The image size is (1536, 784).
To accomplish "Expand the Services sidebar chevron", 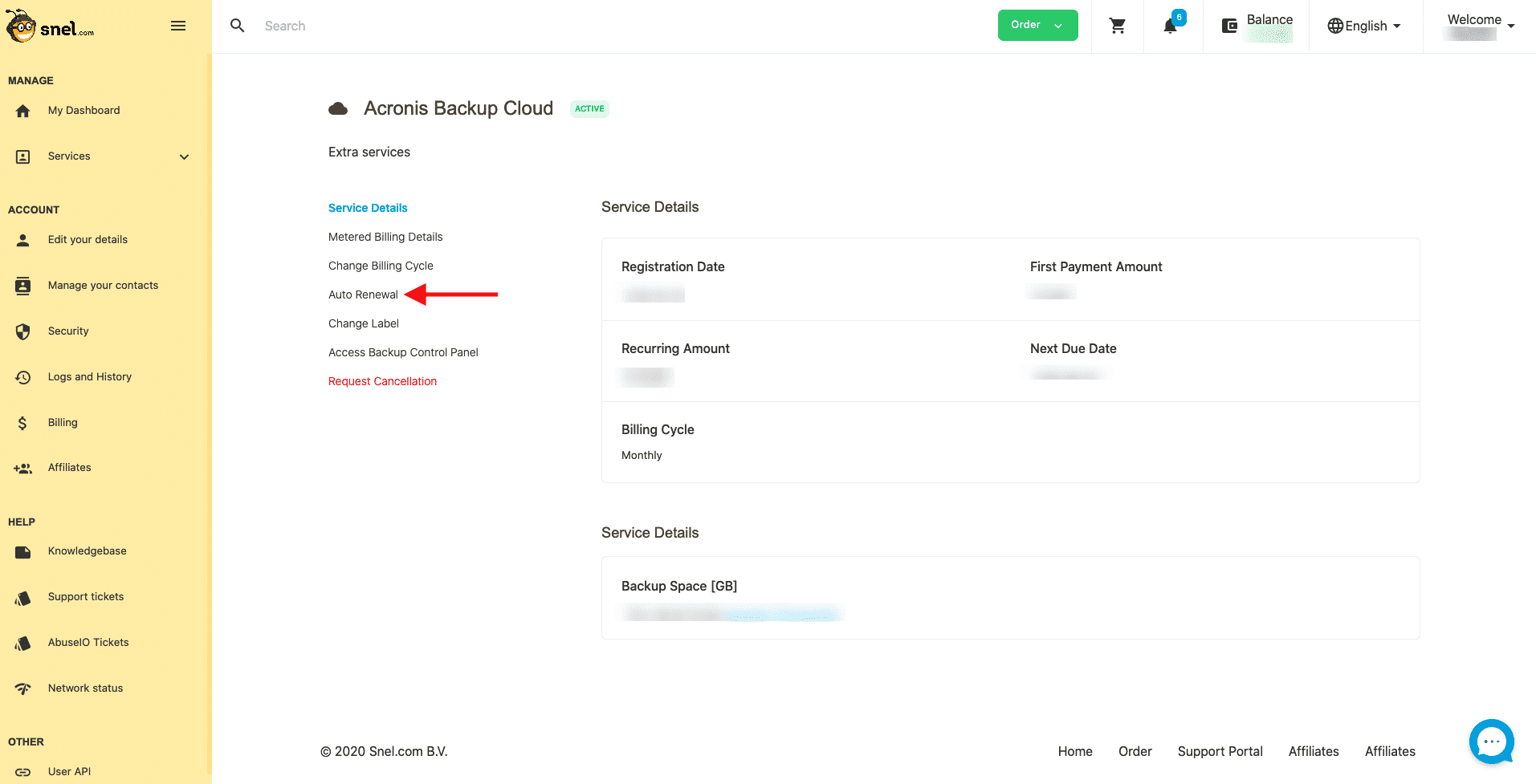I will (184, 156).
